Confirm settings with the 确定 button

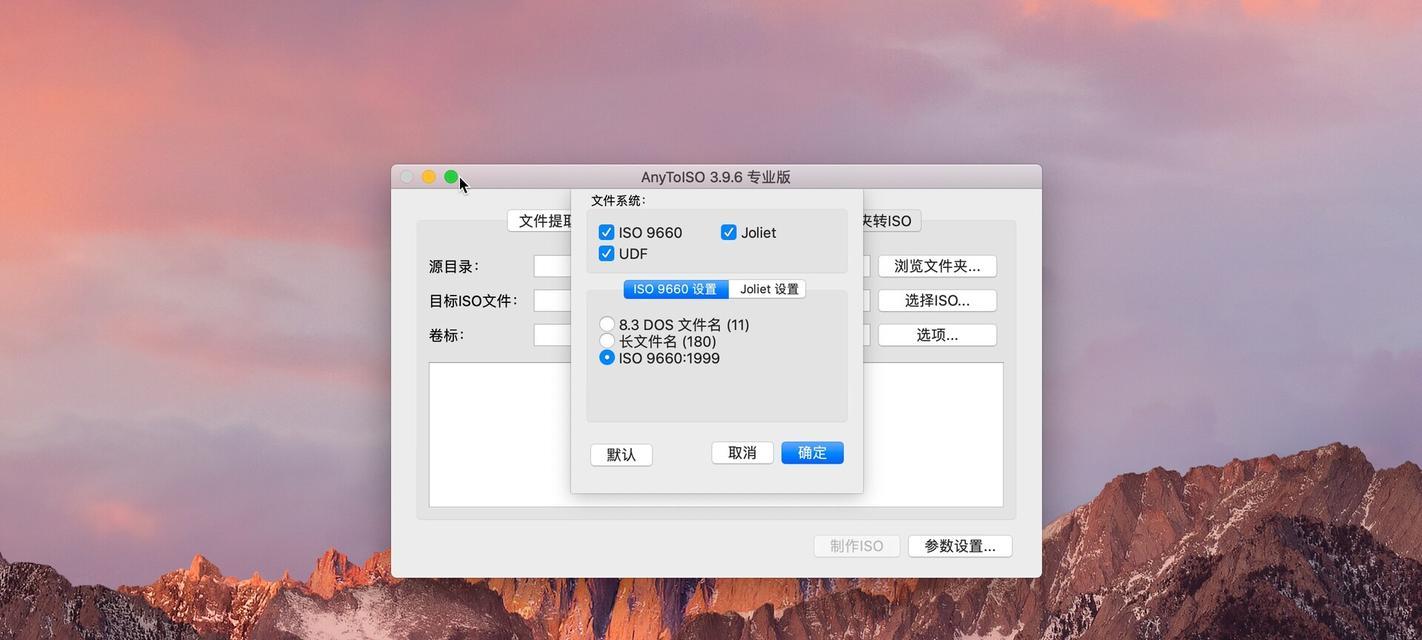[x=812, y=453]
